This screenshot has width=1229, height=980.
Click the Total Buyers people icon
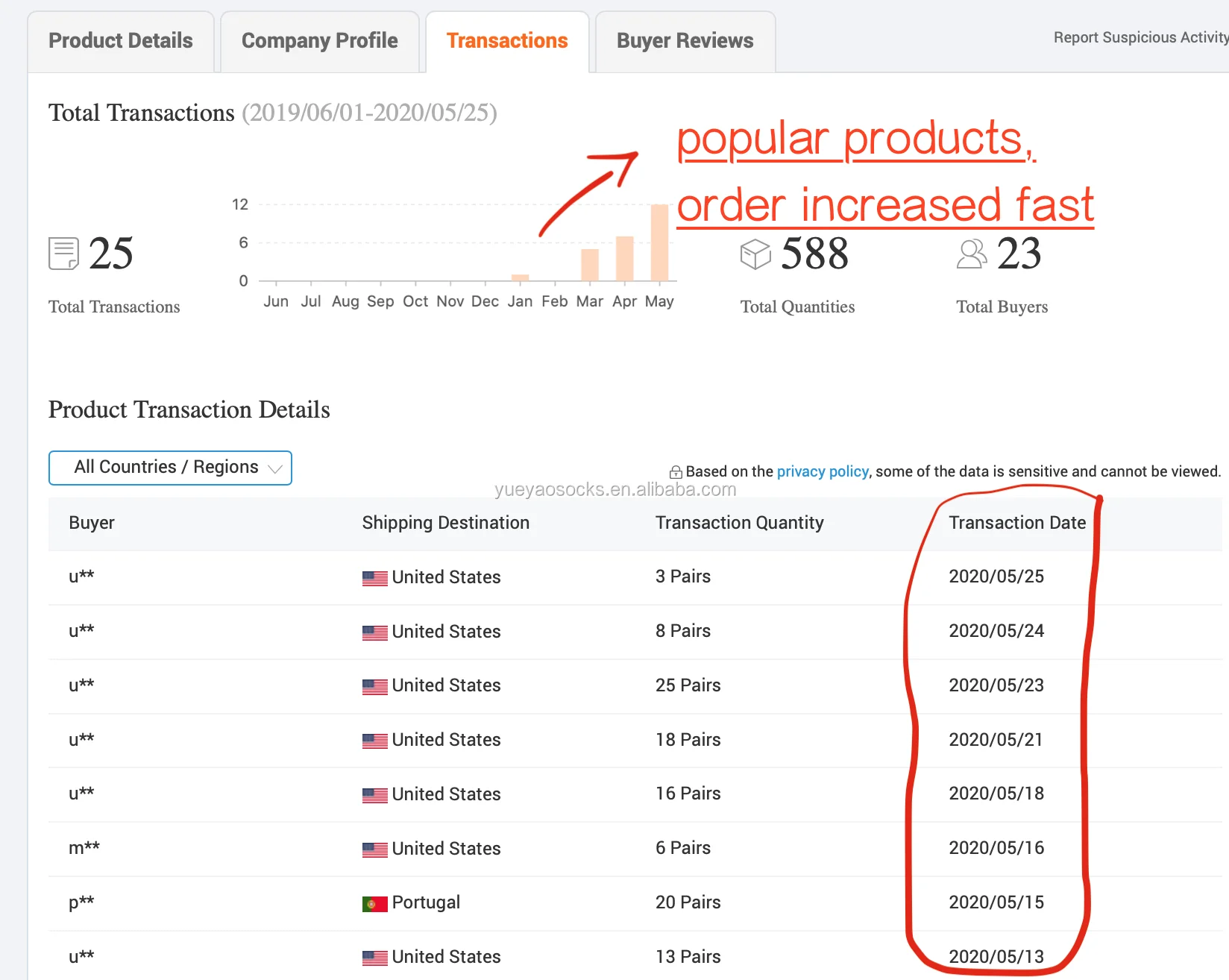(971, 254)
